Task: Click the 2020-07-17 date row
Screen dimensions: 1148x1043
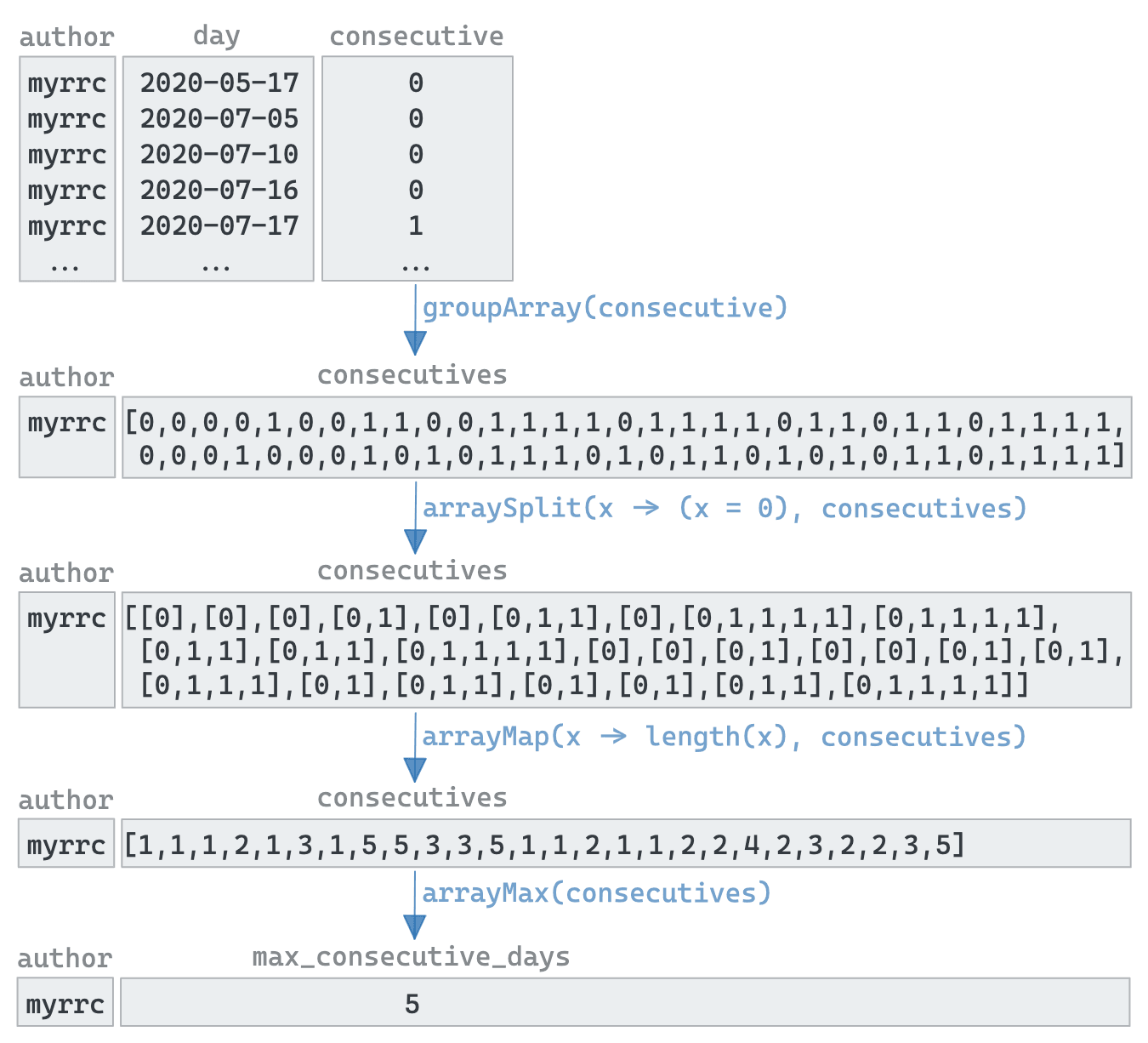Action: (219, 226)
